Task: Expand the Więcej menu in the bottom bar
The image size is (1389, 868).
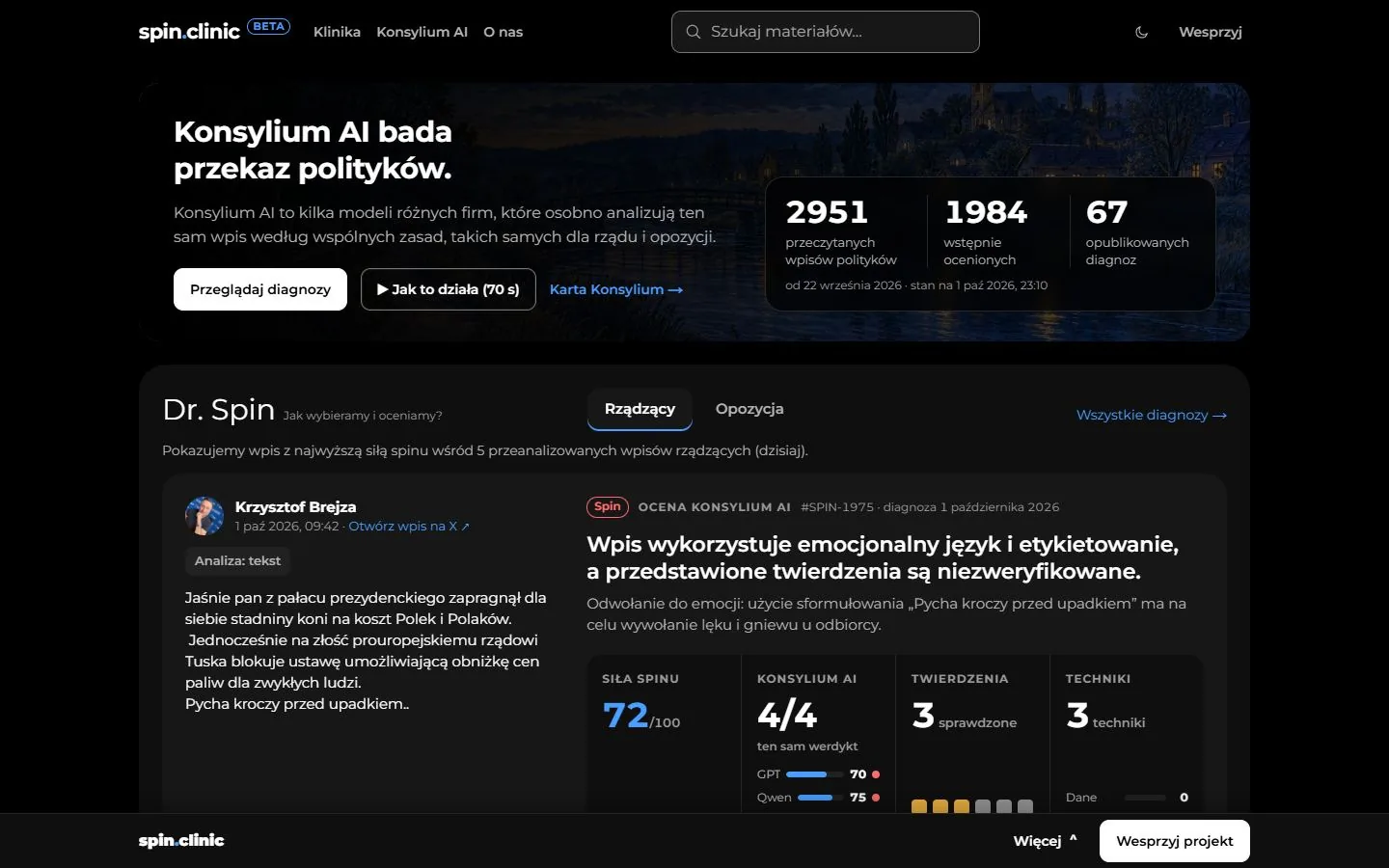Action: (x=1045, y=841)
